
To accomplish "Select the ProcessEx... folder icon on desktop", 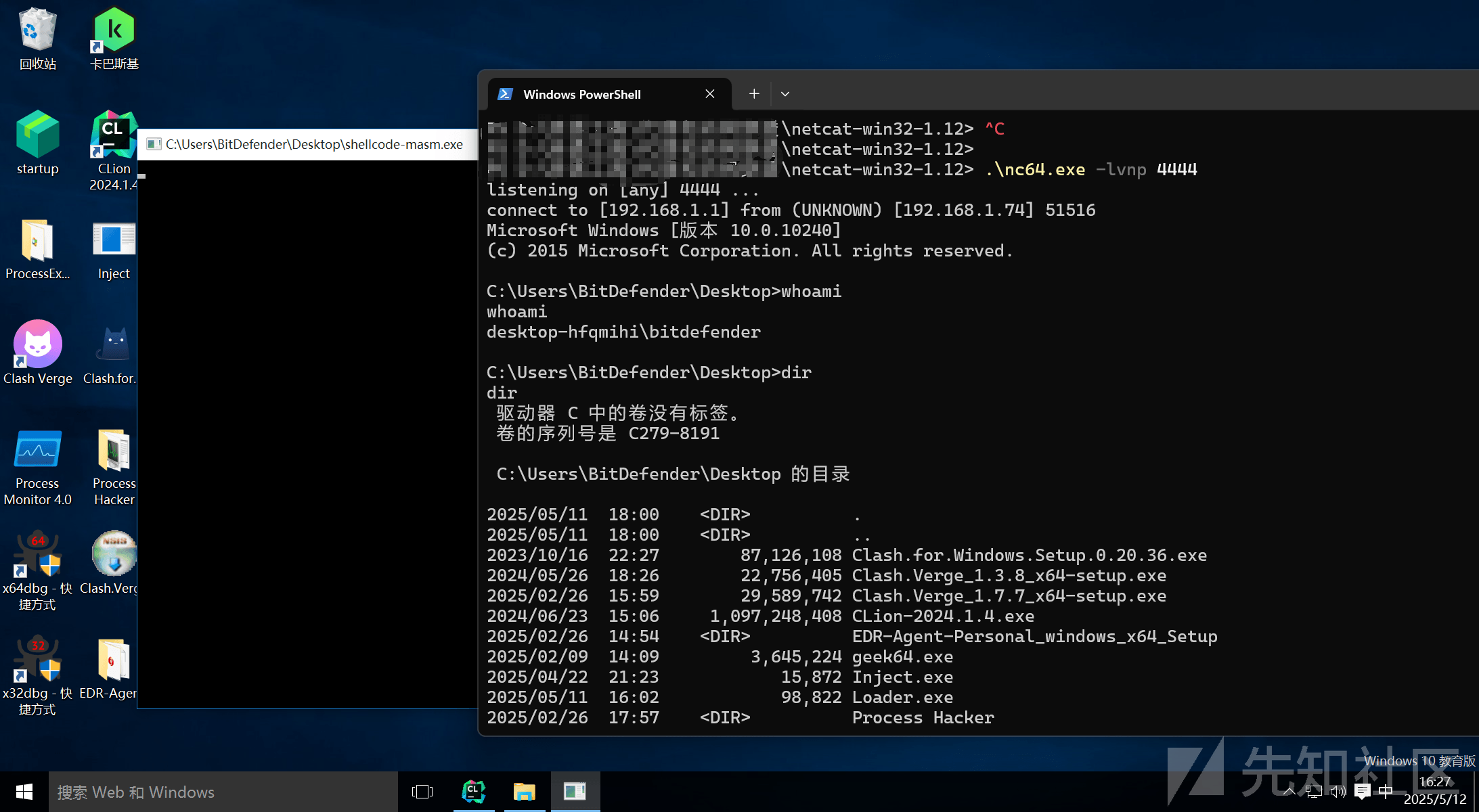I will click(x=38, y=249).
